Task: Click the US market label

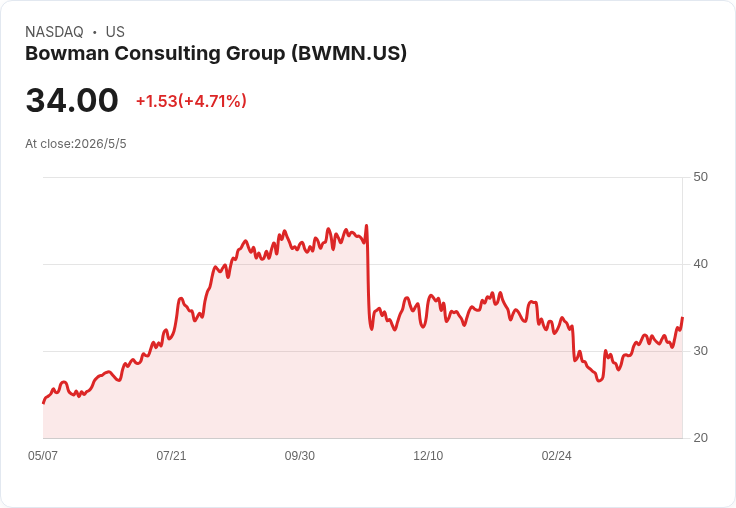Action: coord(115,32)
